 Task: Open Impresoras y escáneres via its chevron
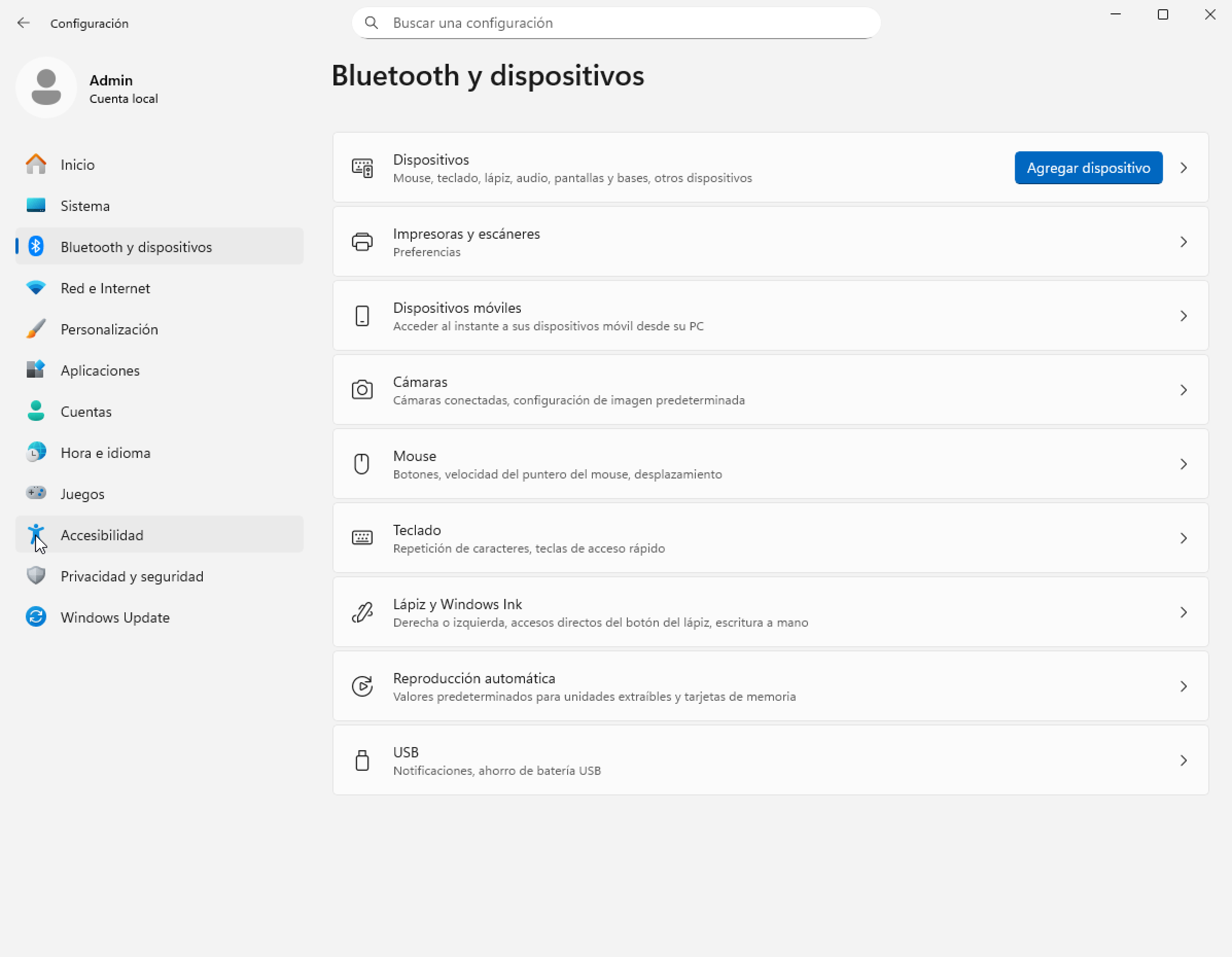click(x=1184, y=242)
